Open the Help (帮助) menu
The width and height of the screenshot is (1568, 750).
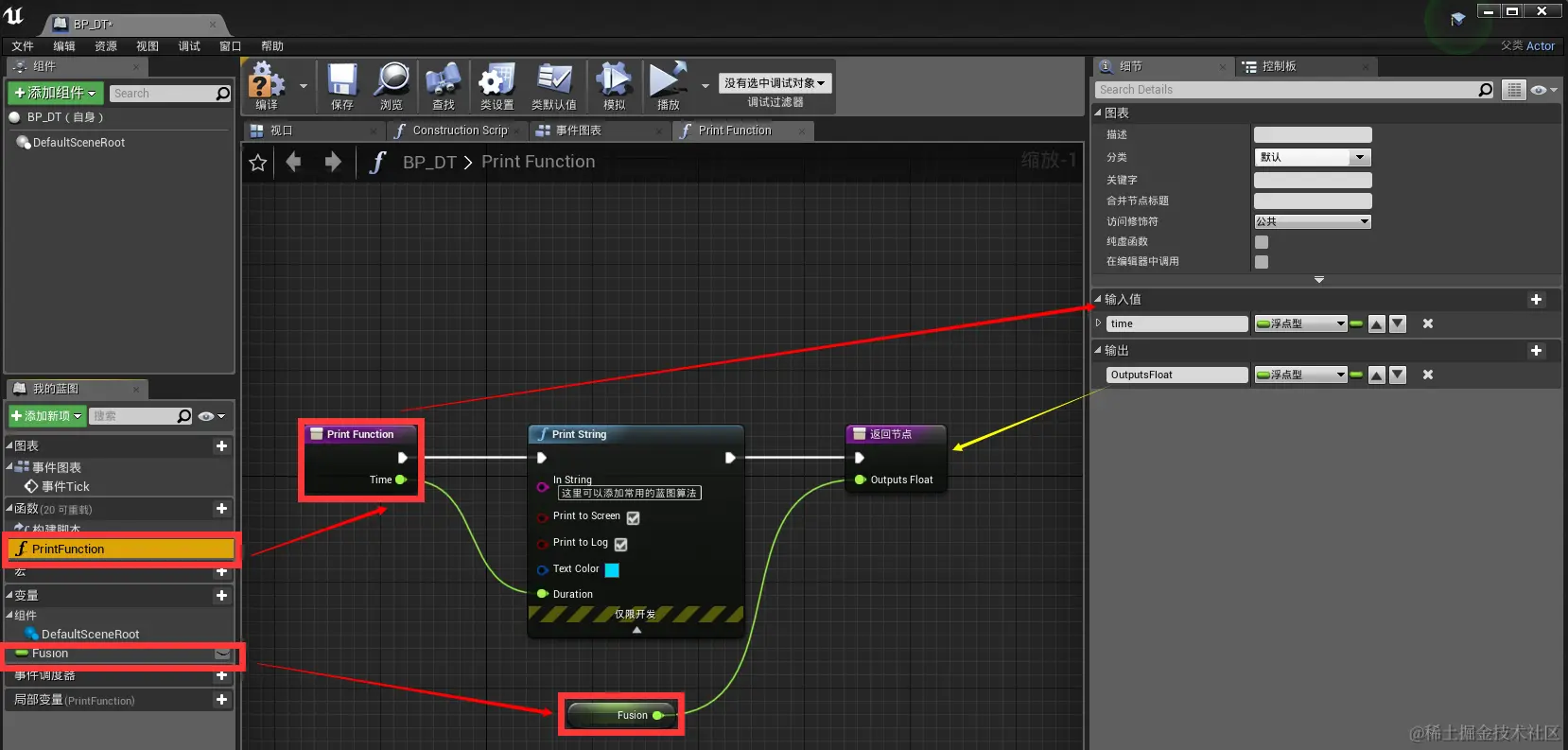pyautogui.click(x=272, y=46)
